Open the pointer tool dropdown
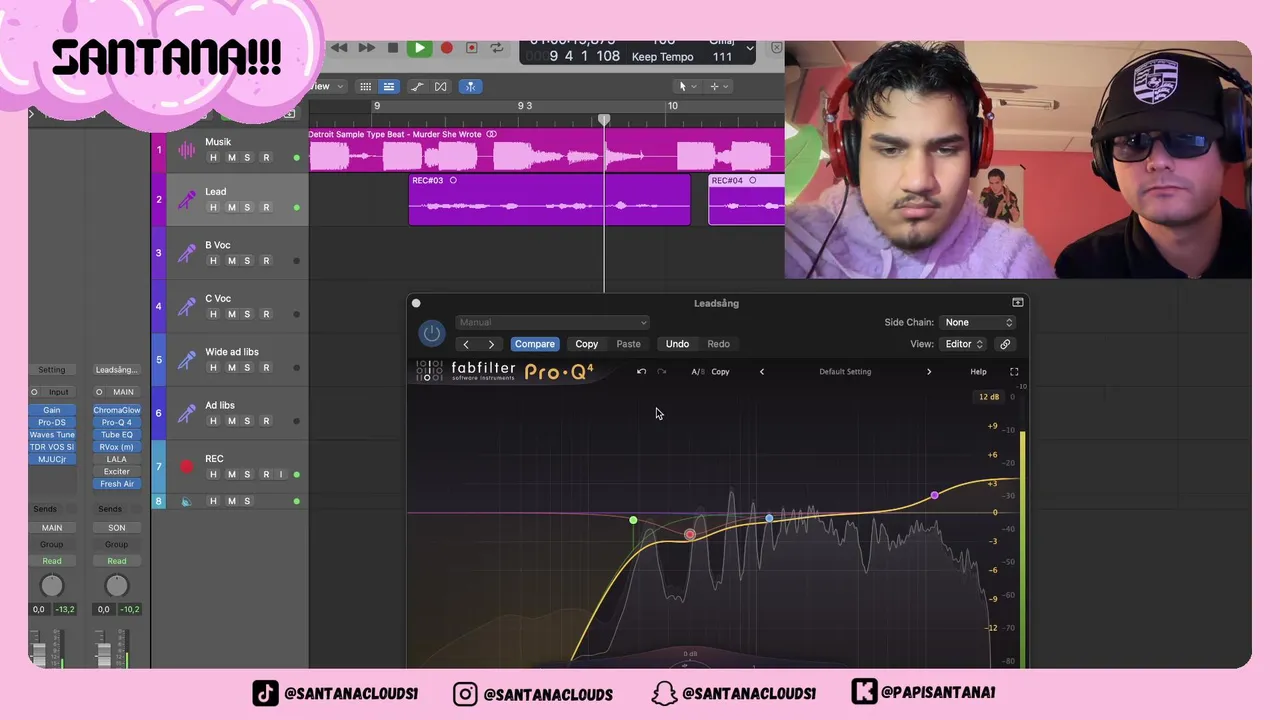1280x720 pixels. click(x=687, y=87)
